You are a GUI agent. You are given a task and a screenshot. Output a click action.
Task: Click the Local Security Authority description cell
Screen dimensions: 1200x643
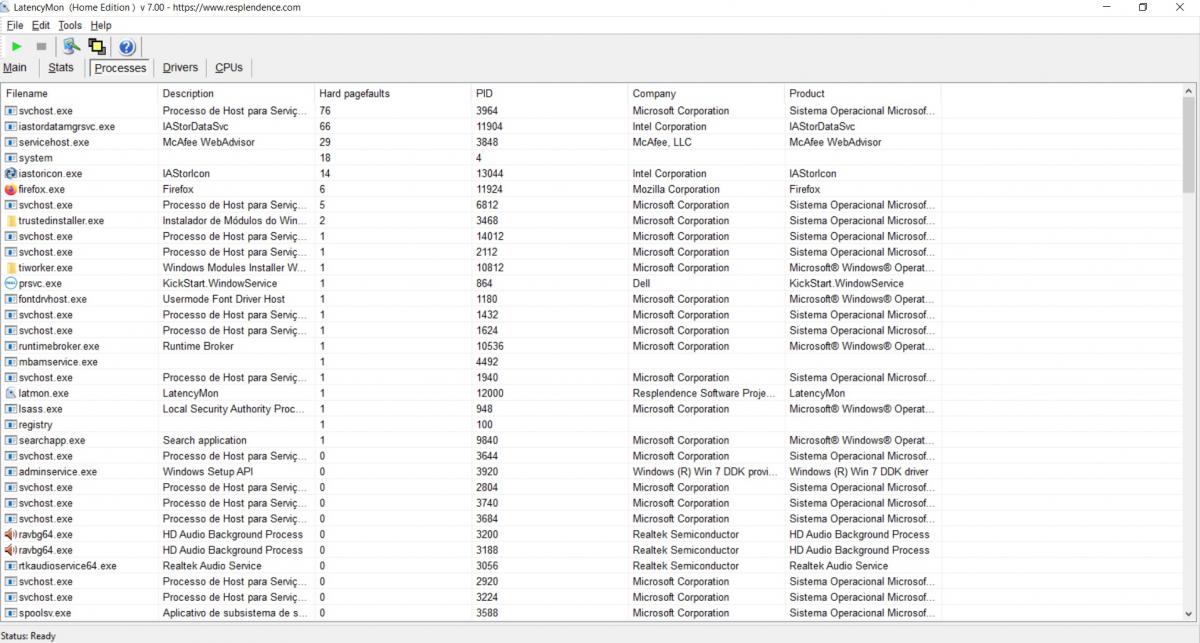tap(234, 409)
